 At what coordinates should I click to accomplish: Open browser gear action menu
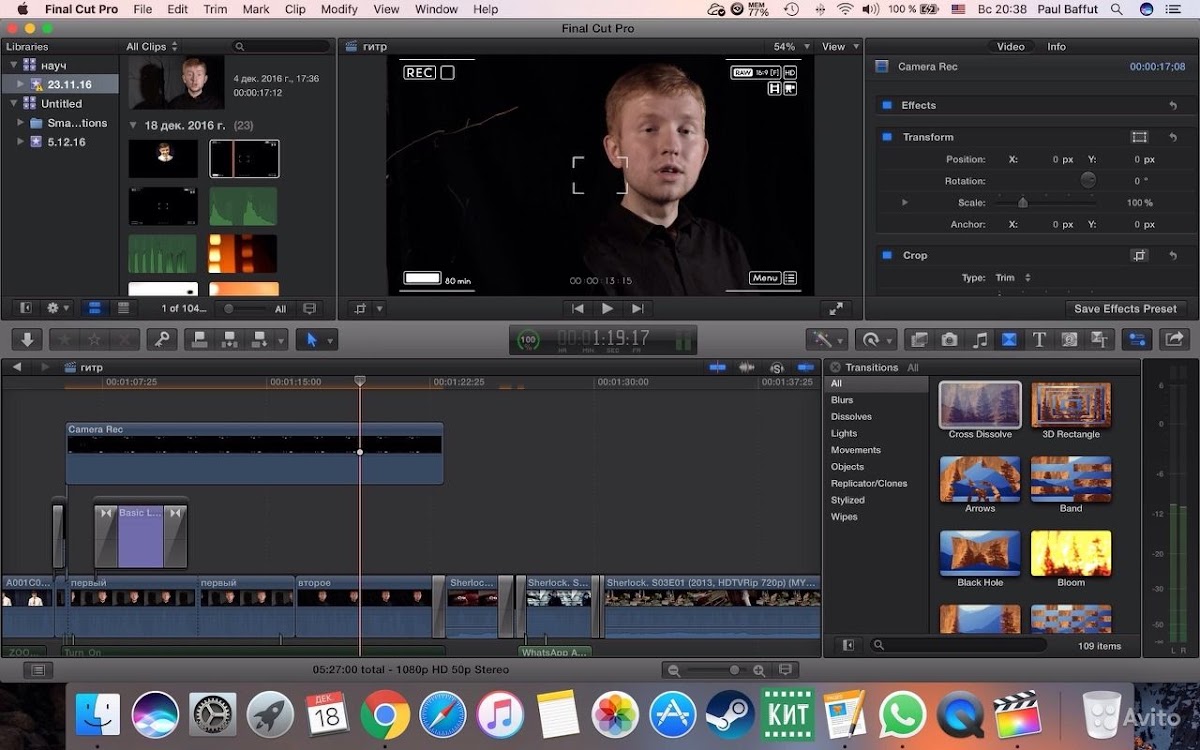tap(58, 308)
